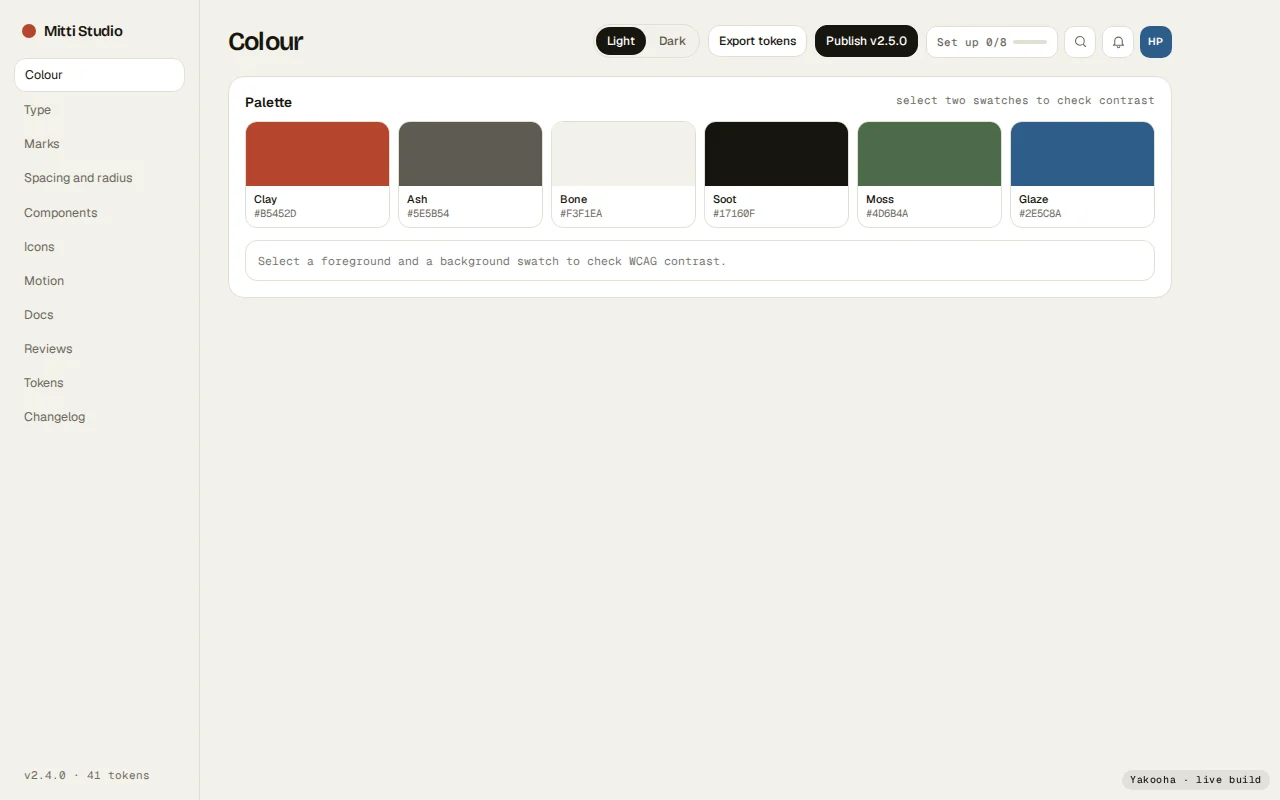Select the Soot colour swatch
The image size is (1280, 800).
click(x=776, y=174)
